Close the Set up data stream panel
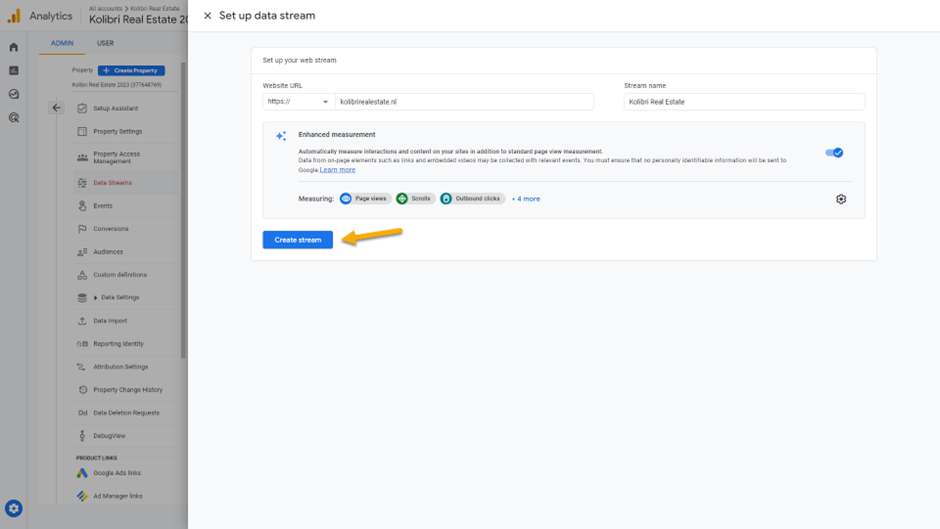The height and width of the screenshot is (529, 940). [207, 16]
